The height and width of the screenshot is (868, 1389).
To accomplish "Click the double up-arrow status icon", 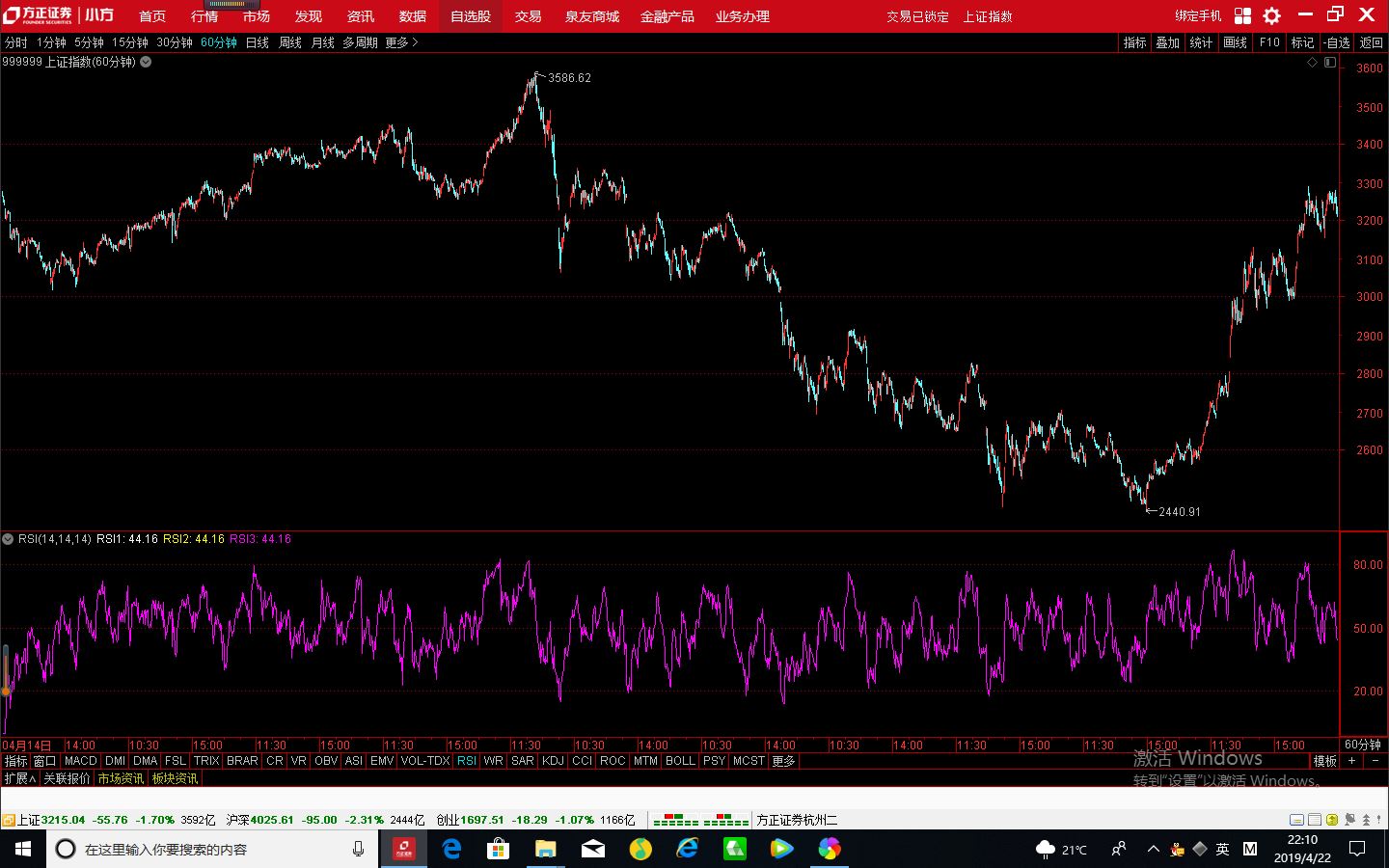I will [x=1366, y=820].
